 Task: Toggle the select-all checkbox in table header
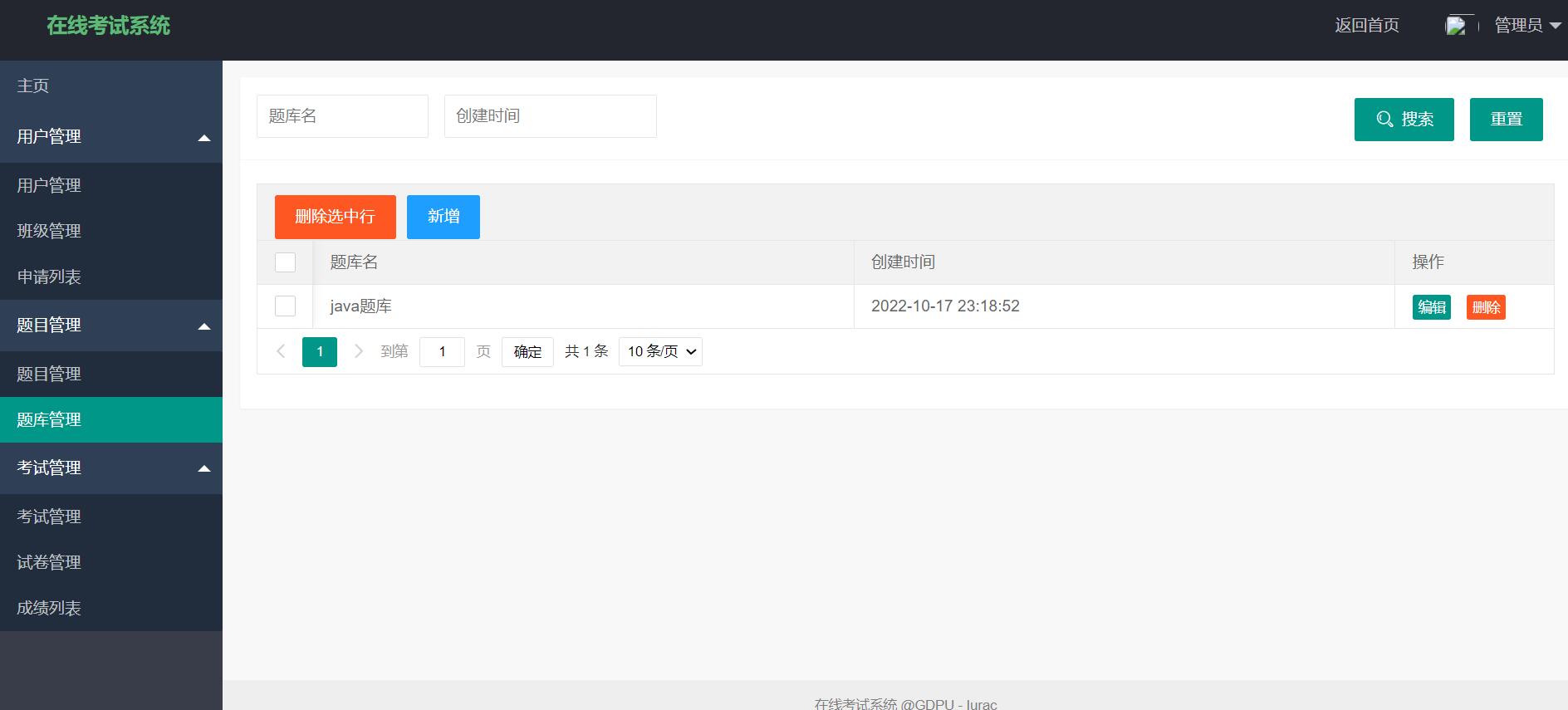[x=285, y=262]
